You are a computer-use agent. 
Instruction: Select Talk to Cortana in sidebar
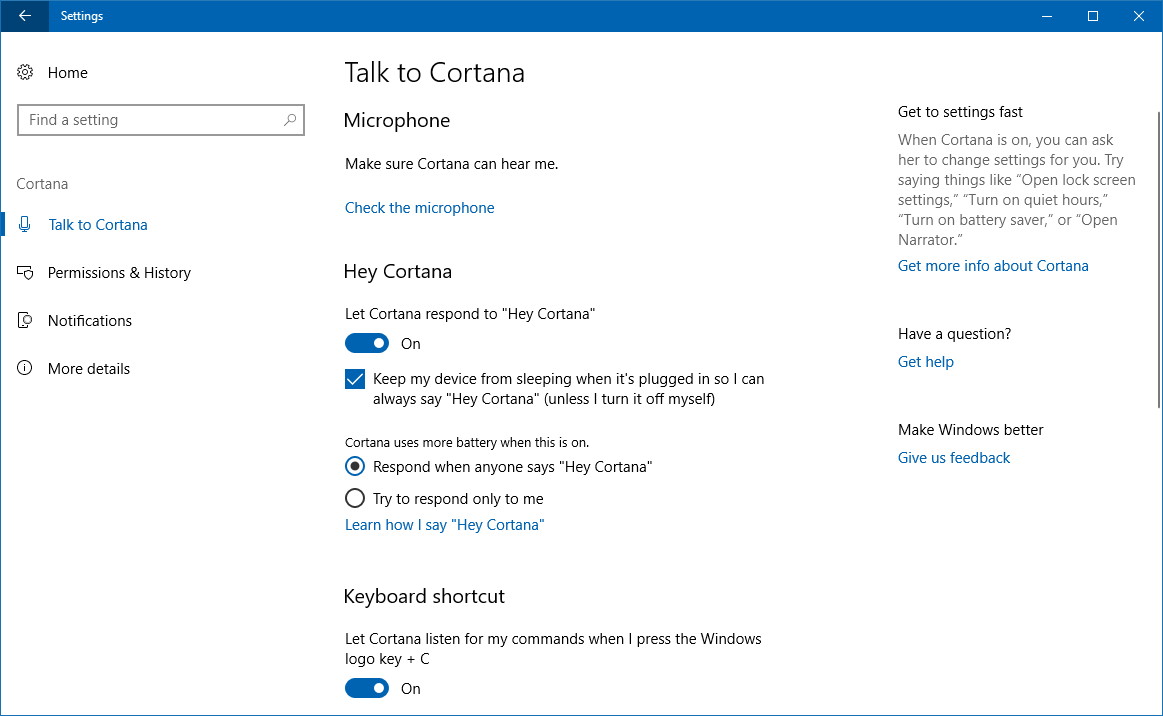point(98,224)
